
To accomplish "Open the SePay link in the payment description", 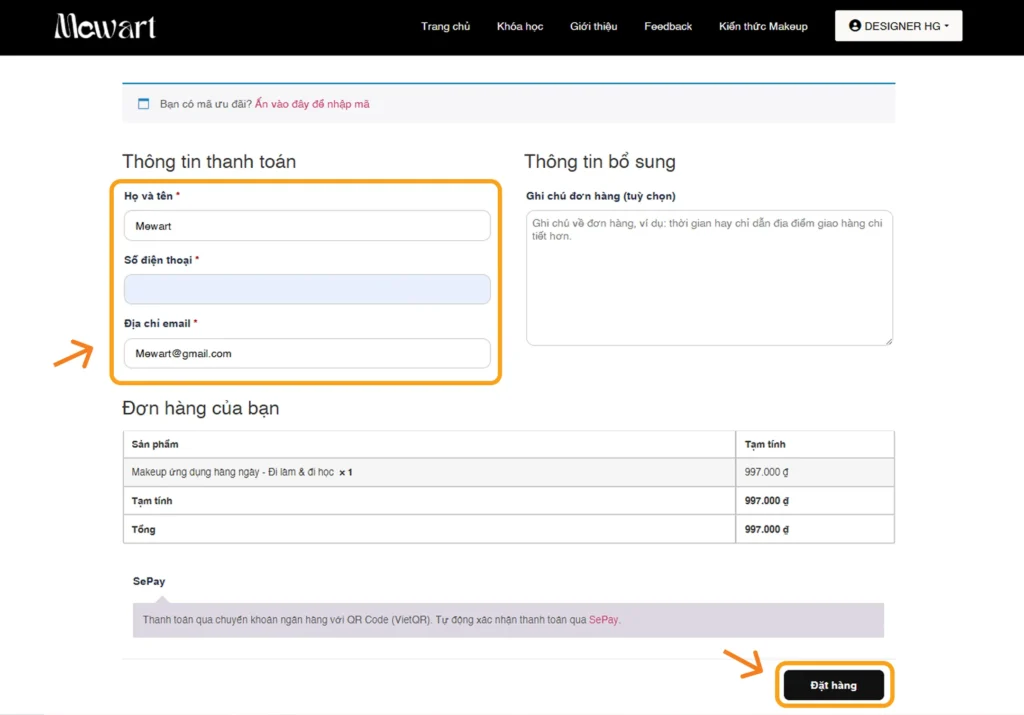I will (x=603, y=620).
